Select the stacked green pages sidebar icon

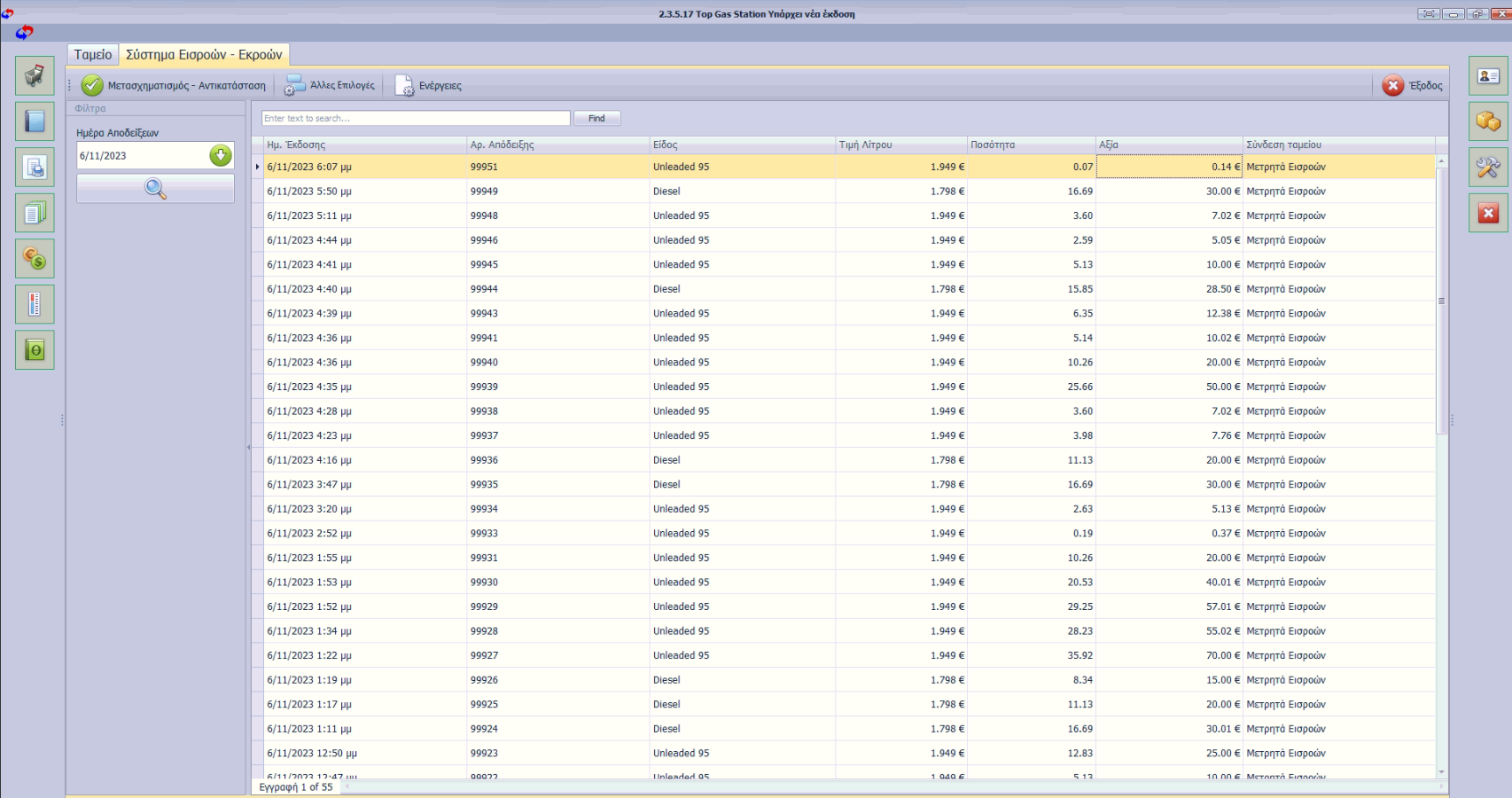pyautogui.click(x=35, y=213)
